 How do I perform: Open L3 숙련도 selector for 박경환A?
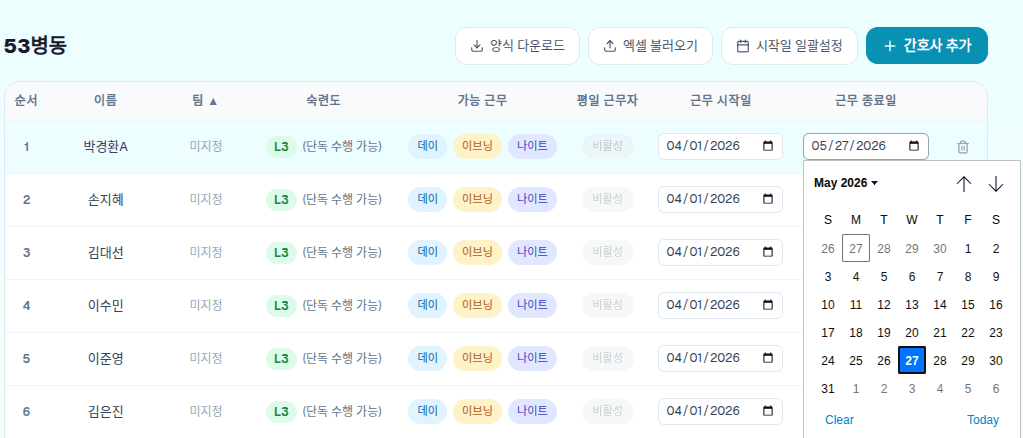[x=281, y=147]
